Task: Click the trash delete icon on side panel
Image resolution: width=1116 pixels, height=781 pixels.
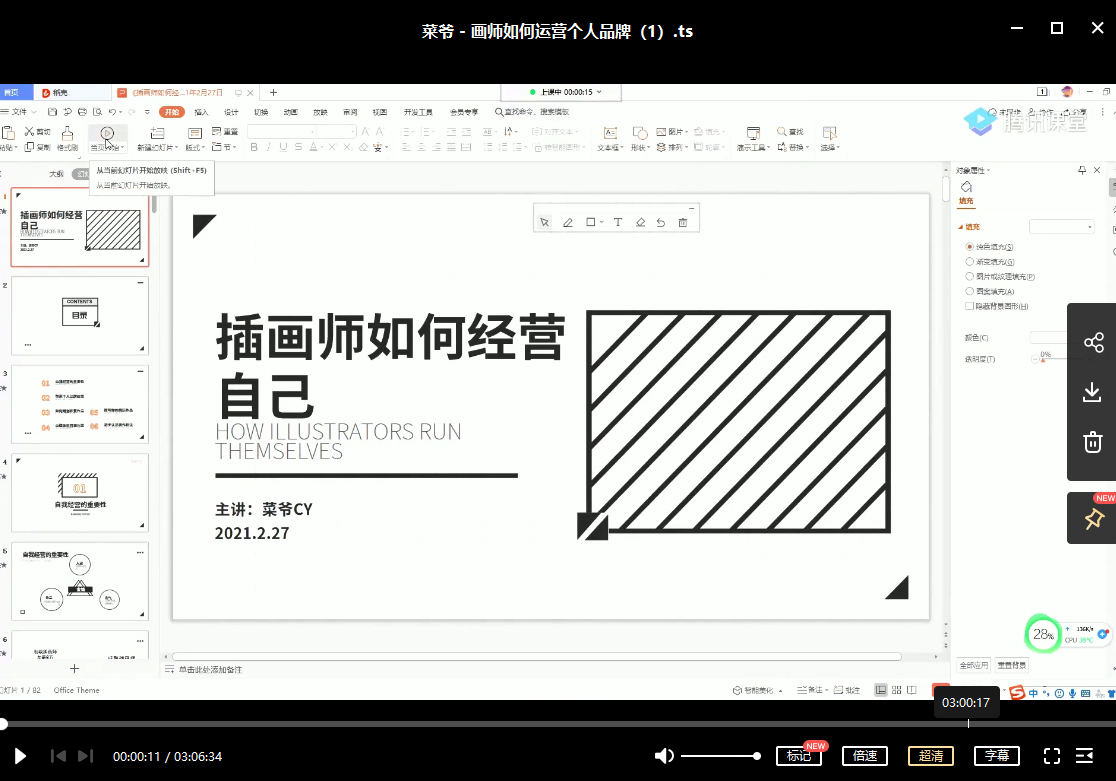Action: pyautogui.click(x=1093, y=442)
